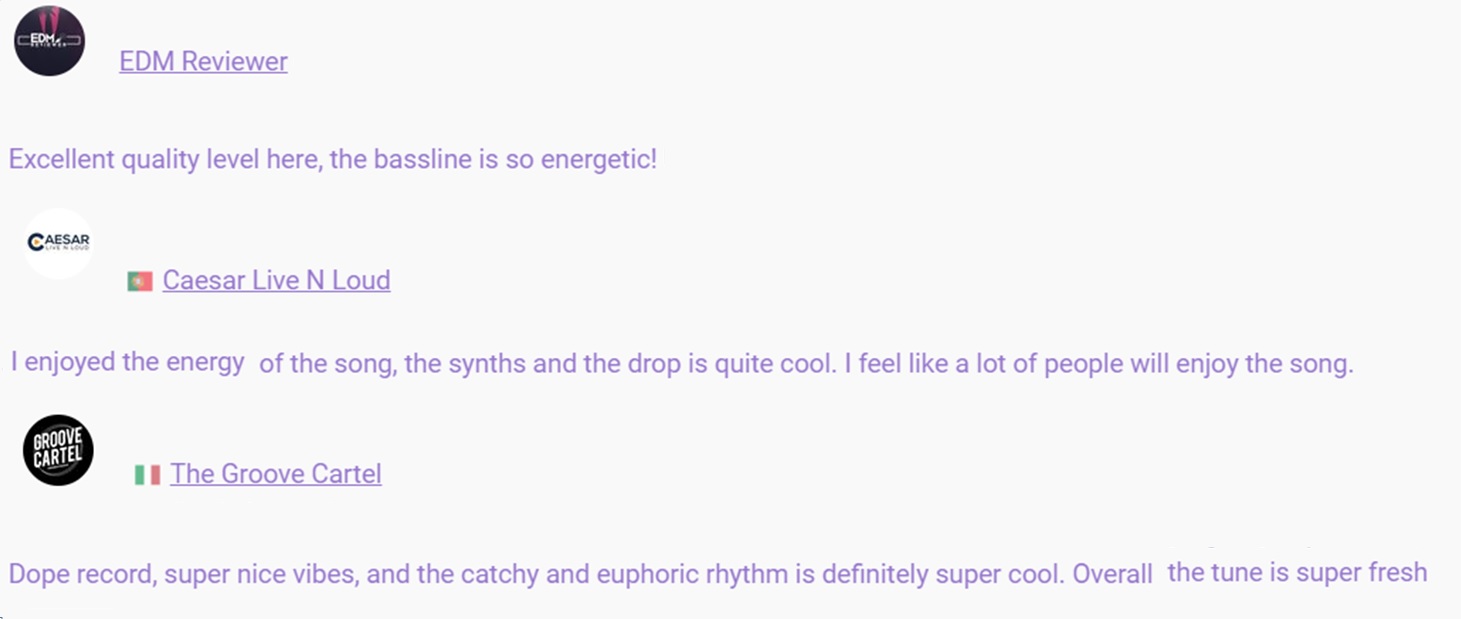Open The Groove Cartel link
1461x619 pixels.
pos(276,473)
